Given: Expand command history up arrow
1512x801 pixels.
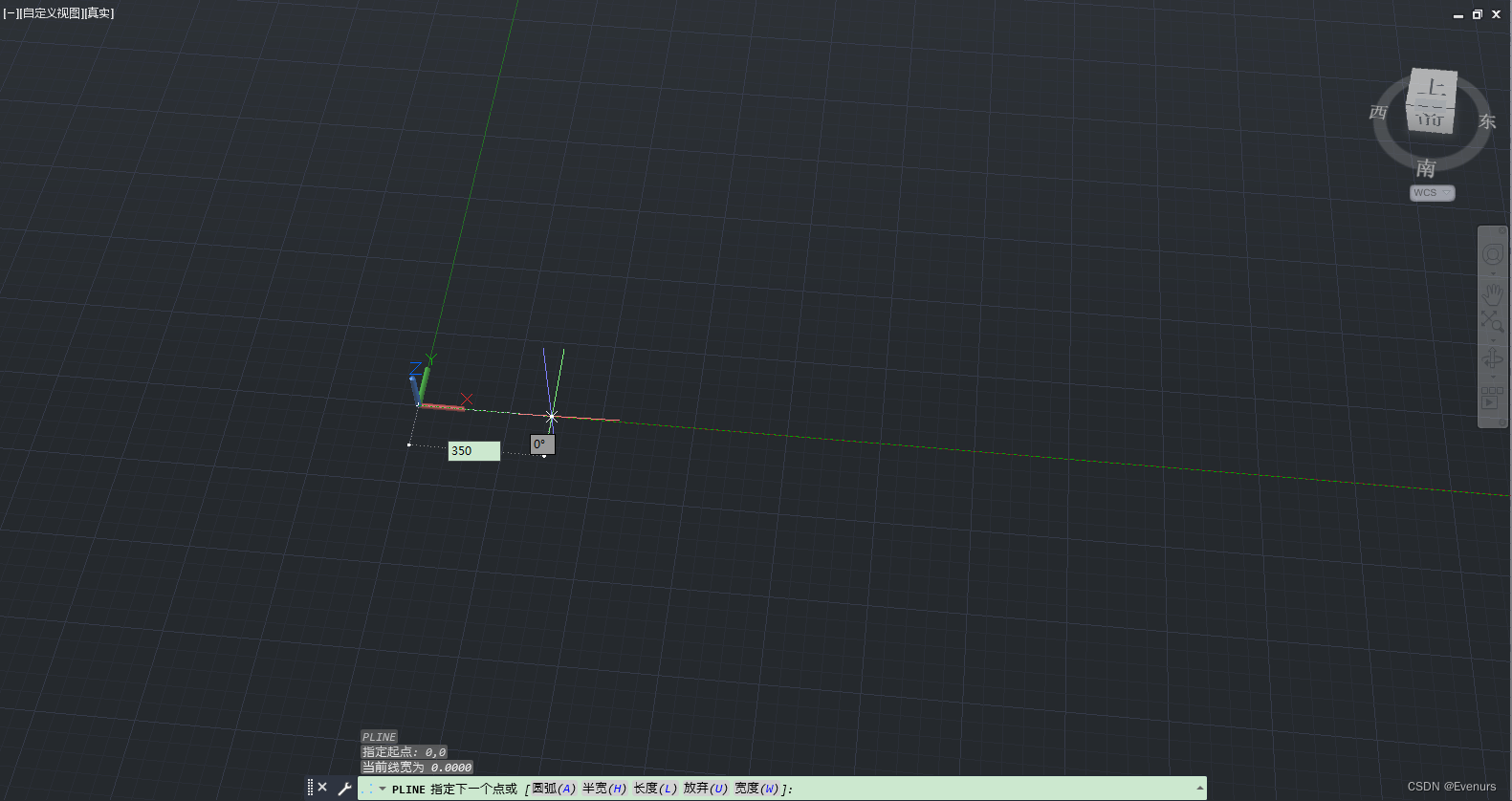Looking at the screenshot, I should [x=1199, y=788].
